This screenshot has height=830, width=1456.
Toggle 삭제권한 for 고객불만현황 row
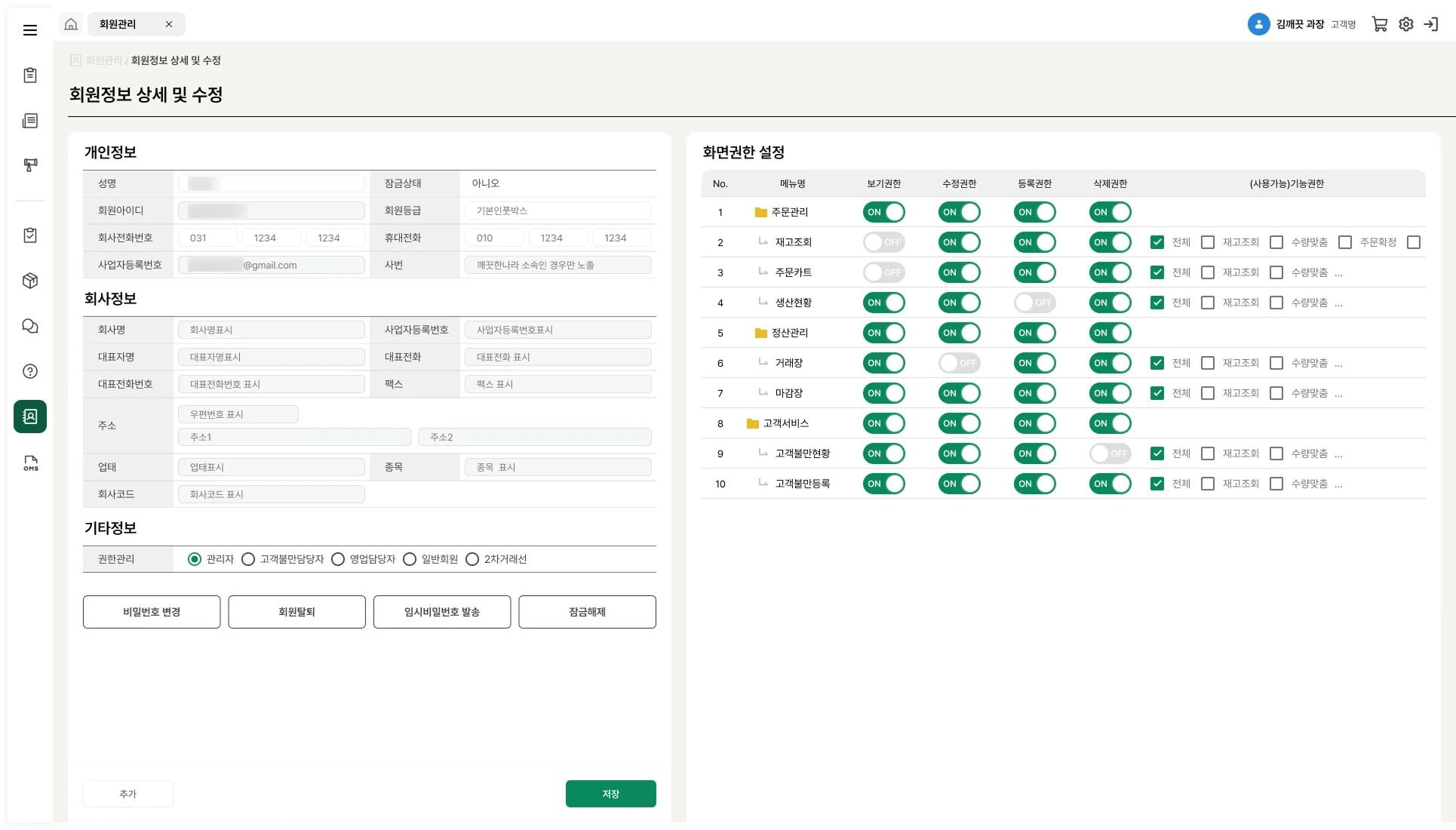click(x=1110, y=453)
